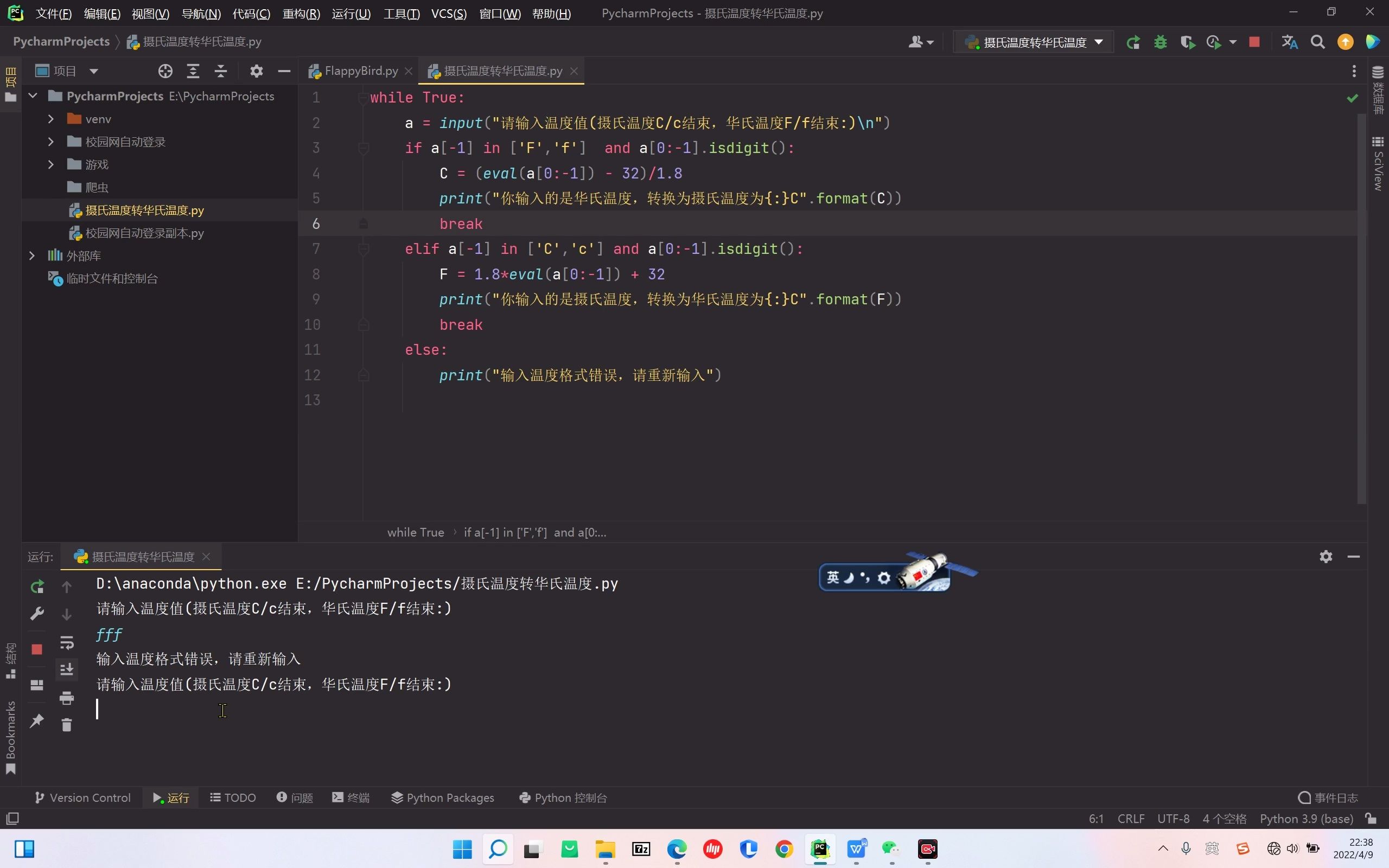Click the Run (rerun) icon in top toolbar
This screenshot has width=1389, height=868.
(1133, 42)
